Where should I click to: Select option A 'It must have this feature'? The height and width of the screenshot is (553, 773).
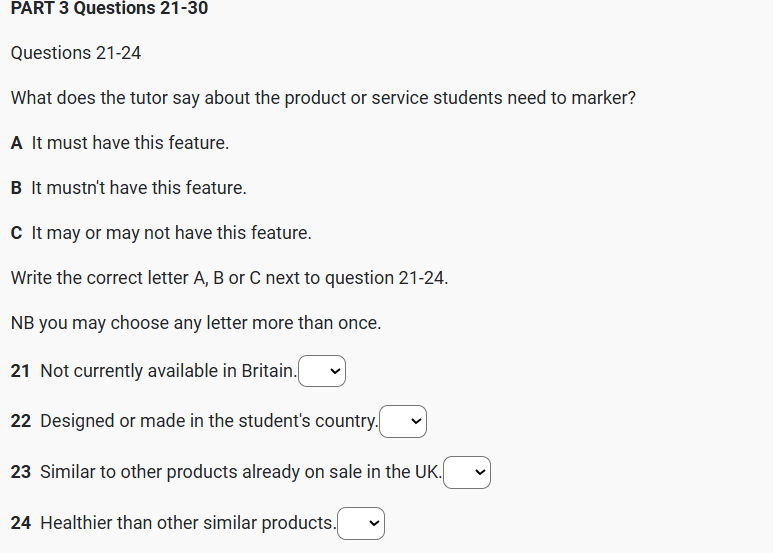point(130,143)
